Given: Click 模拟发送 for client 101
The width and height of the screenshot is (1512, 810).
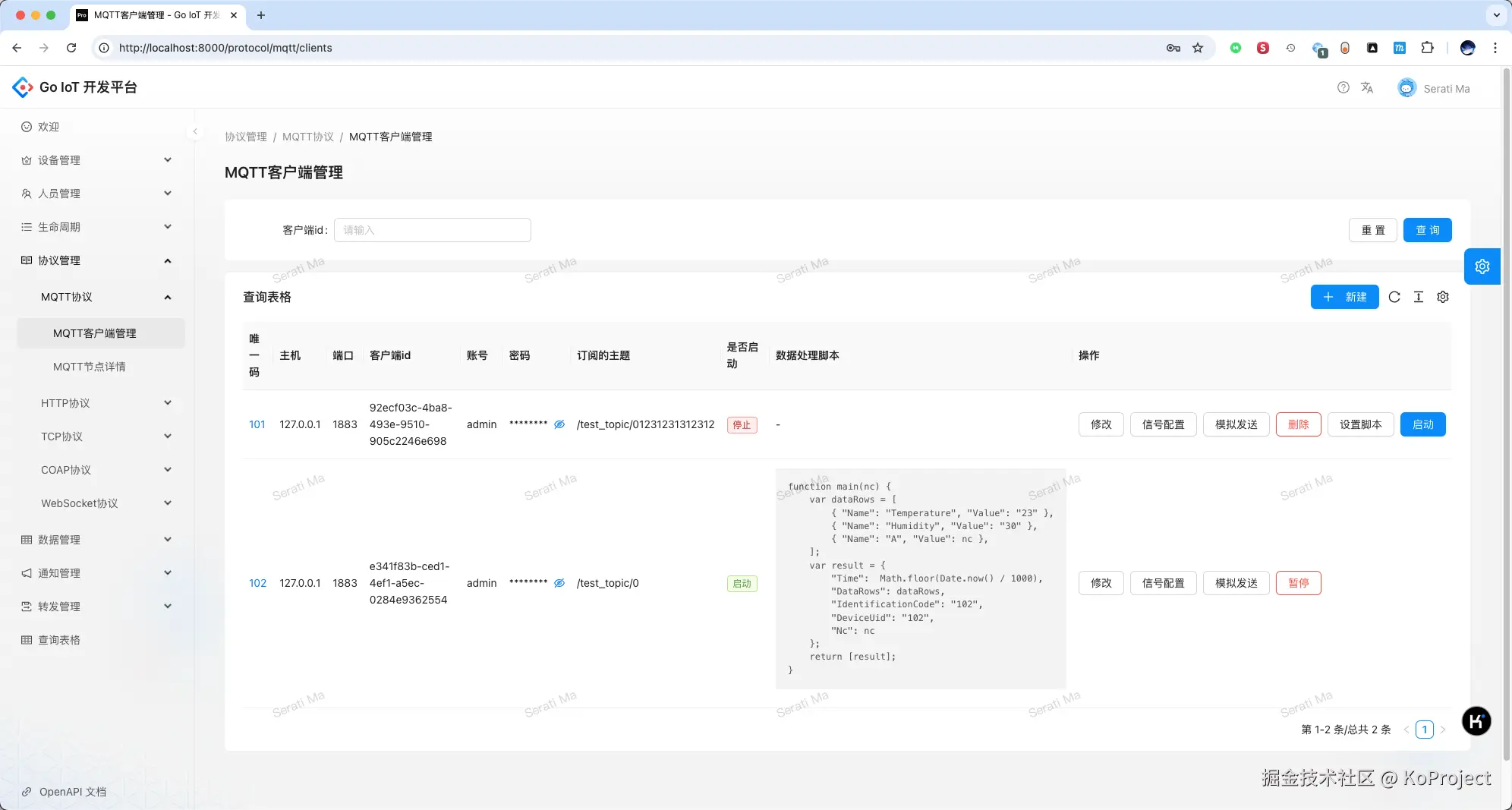Looking at the screenshot, I should point(1236,424).
